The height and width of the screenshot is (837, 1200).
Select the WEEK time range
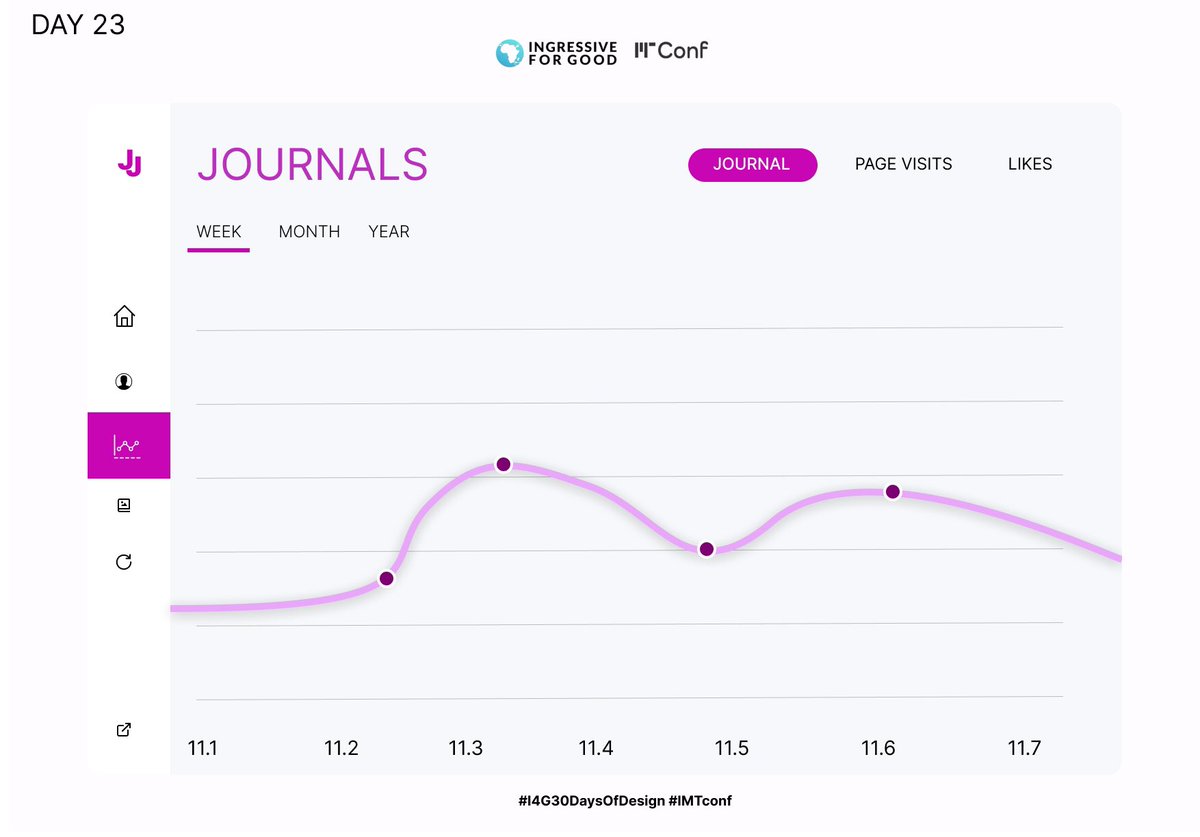pyautogui.click(x=219, y=232)
